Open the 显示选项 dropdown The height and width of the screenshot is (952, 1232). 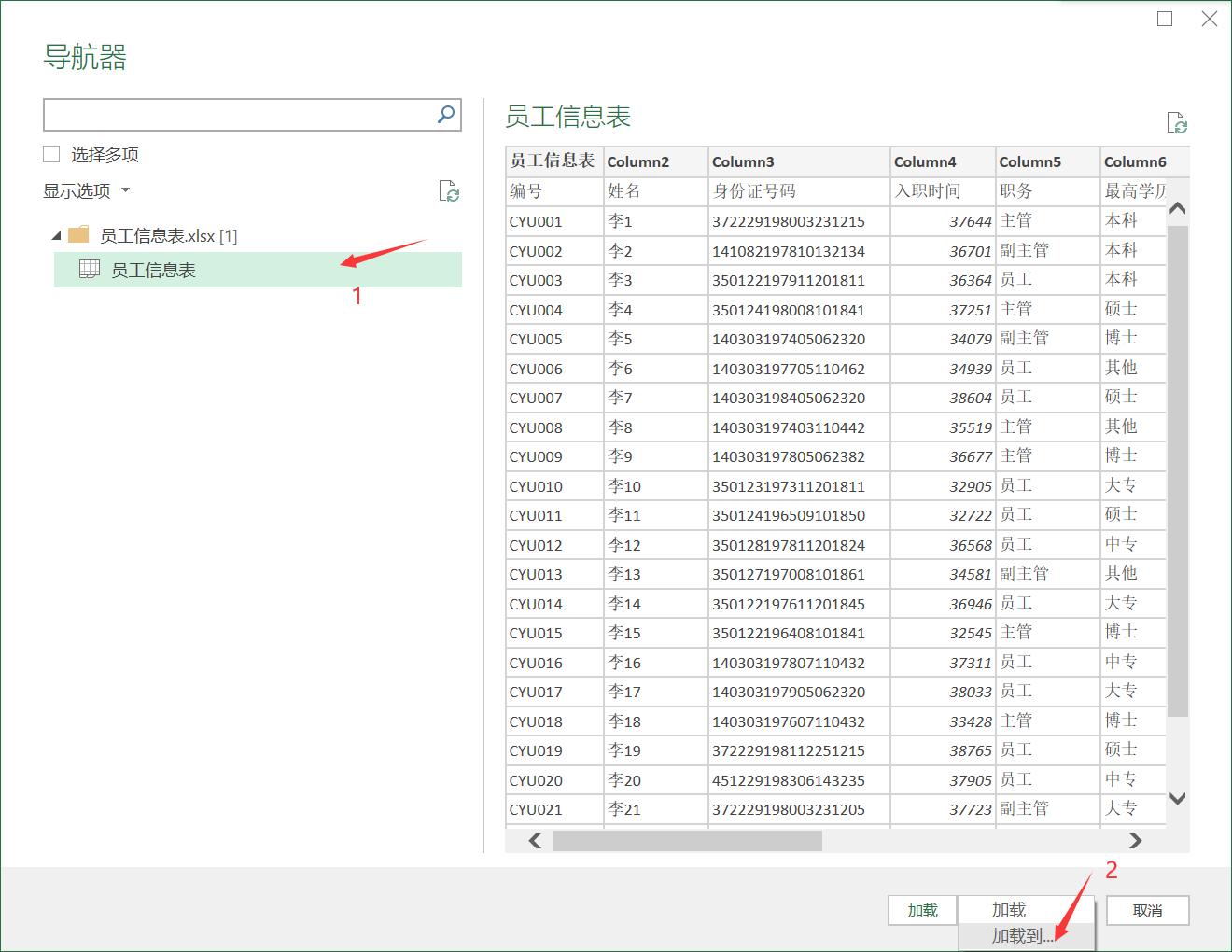pos(87,190)
